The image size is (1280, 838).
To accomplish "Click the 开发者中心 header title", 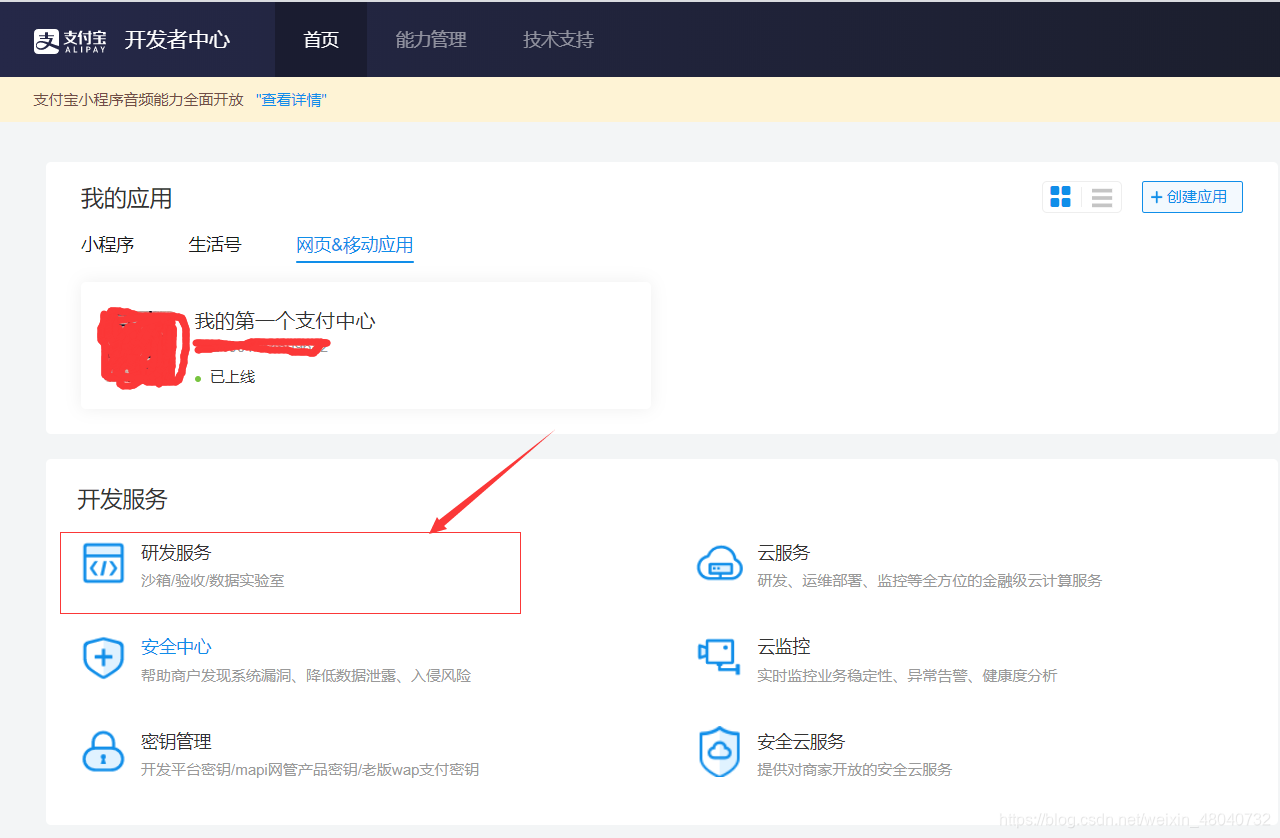I will click(x=177, y=40).
